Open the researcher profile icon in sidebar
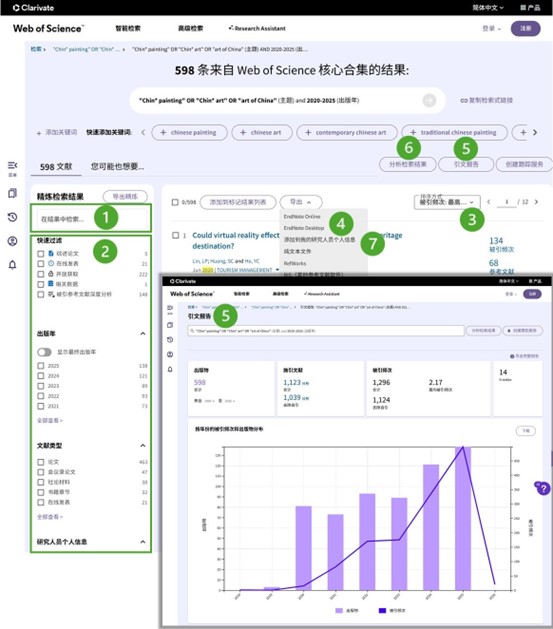The width and height of the screenshot is (553, 629). click(12, 241)
